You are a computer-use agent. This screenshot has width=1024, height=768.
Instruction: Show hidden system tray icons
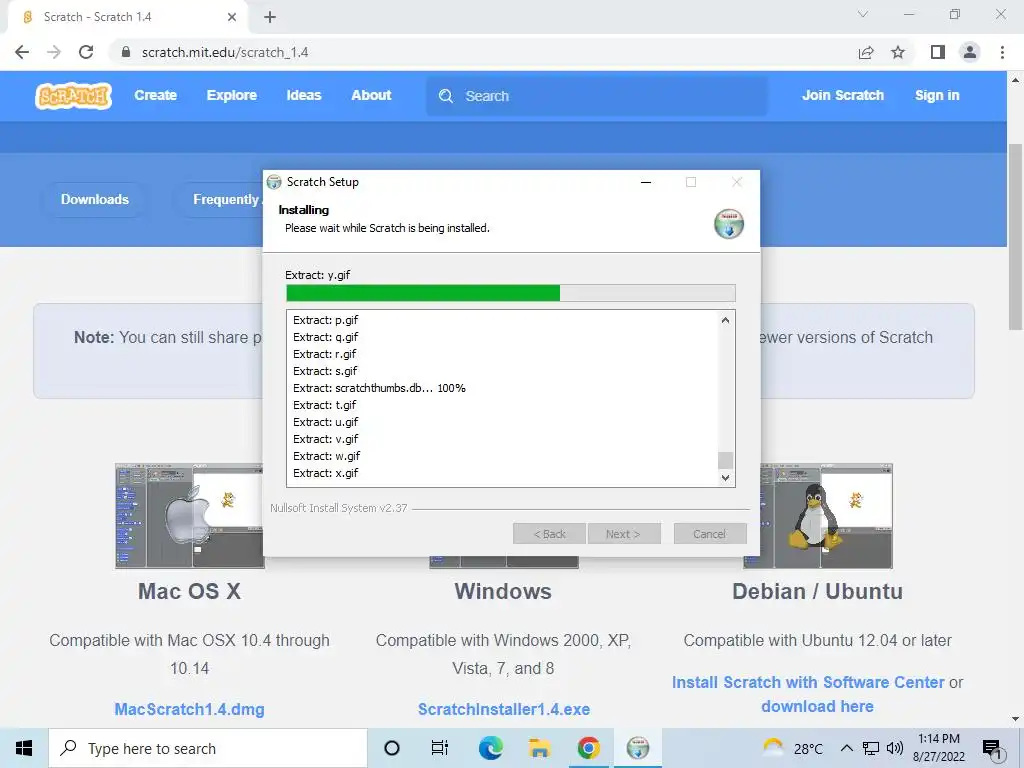pos(846,748)
